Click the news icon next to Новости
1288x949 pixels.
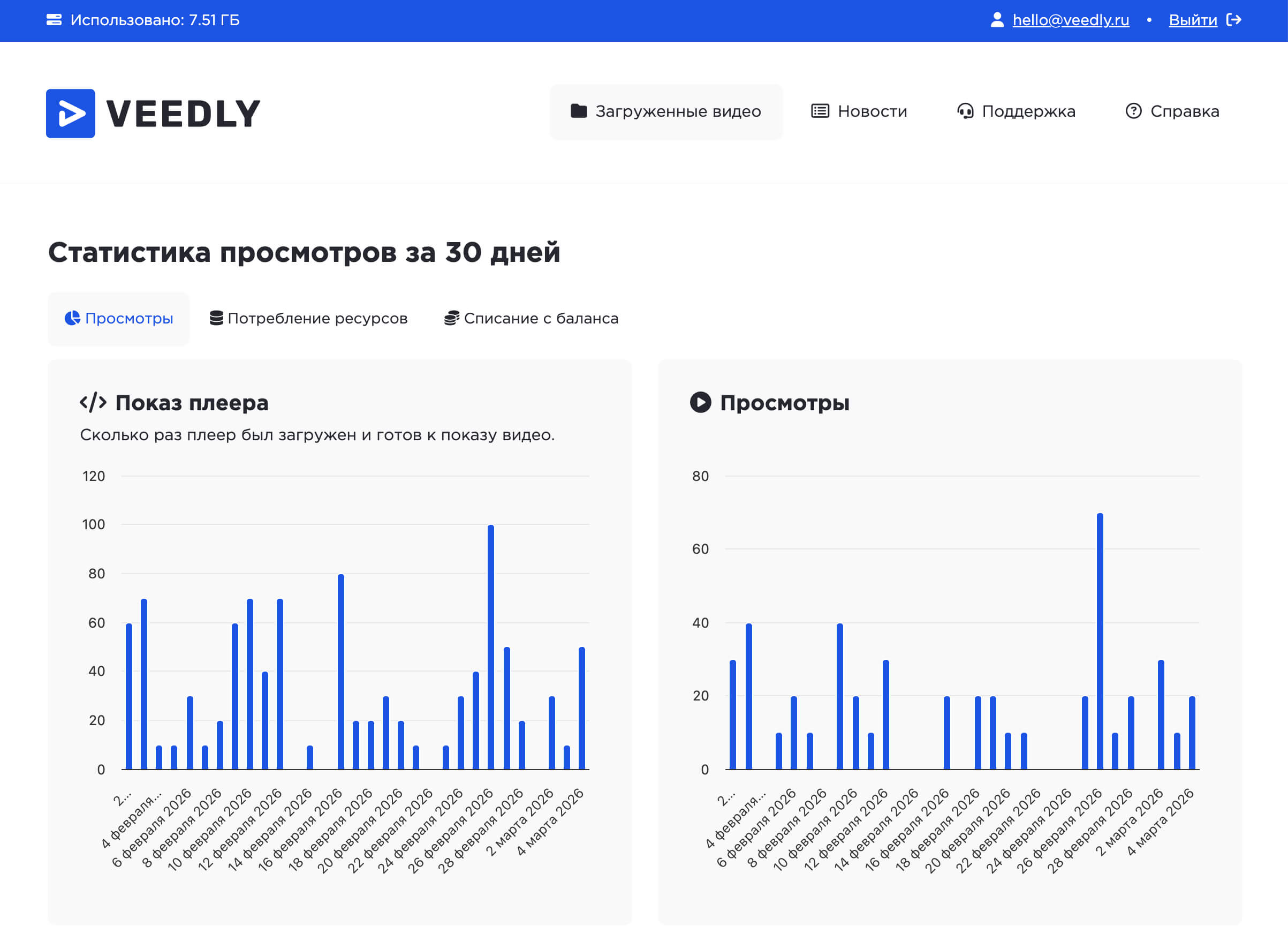820,111
